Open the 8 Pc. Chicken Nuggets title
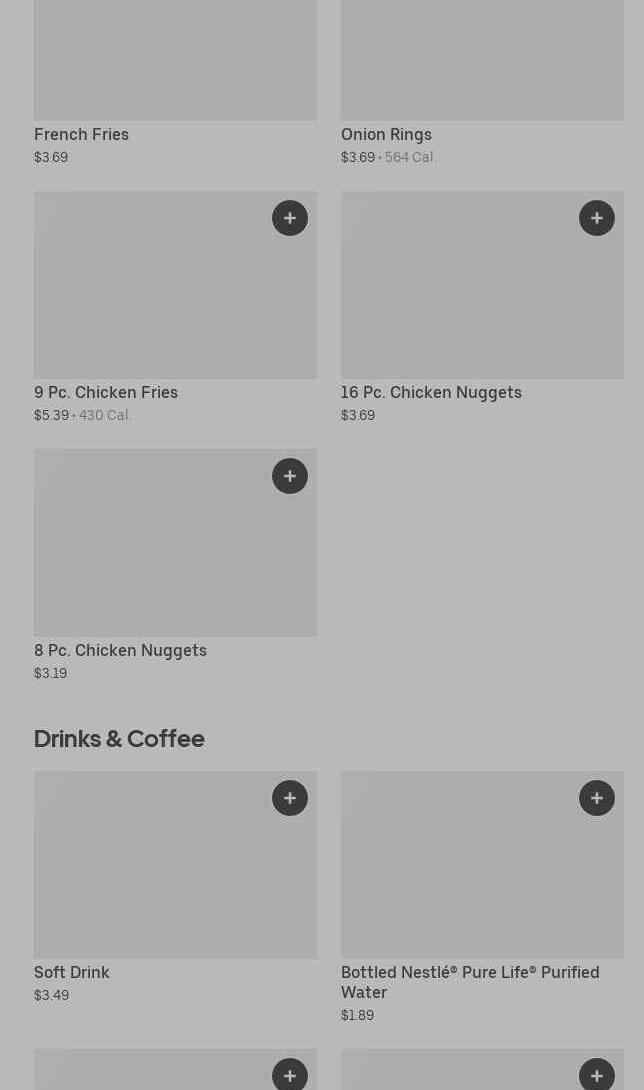Image resolution: width=644 pixels, height=1090 pixels. pyautogui.click(x=120, y=650)
